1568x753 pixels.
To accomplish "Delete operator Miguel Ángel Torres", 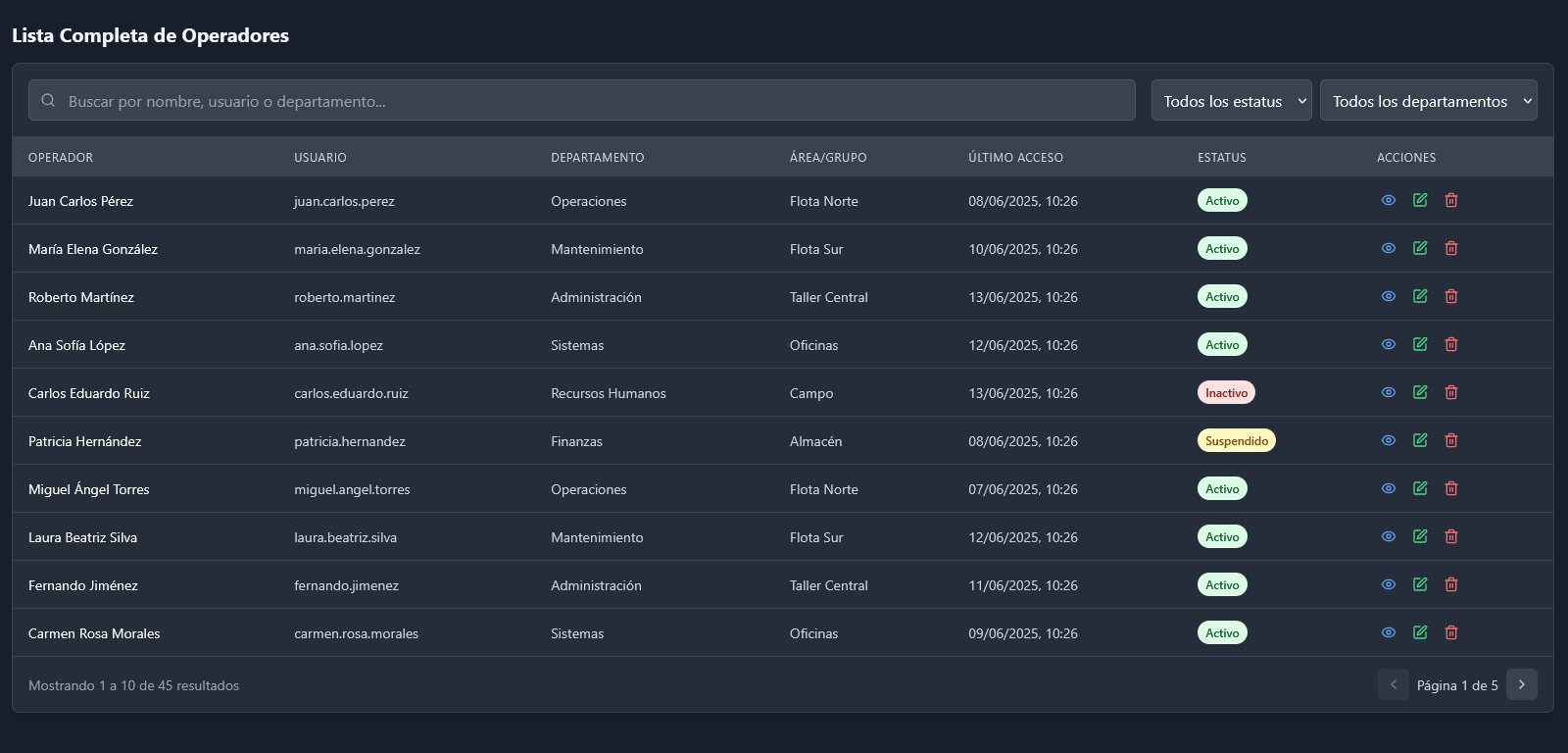I will tap(1451, 488).
